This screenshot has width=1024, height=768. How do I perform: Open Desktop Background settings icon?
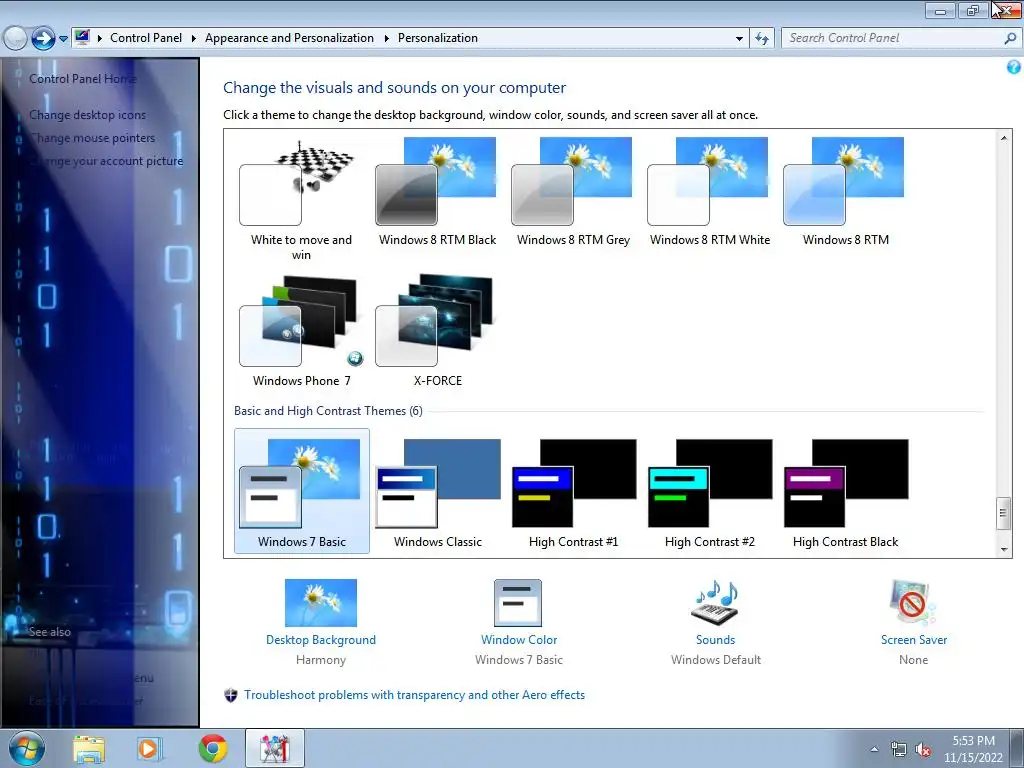pos(321,603)
